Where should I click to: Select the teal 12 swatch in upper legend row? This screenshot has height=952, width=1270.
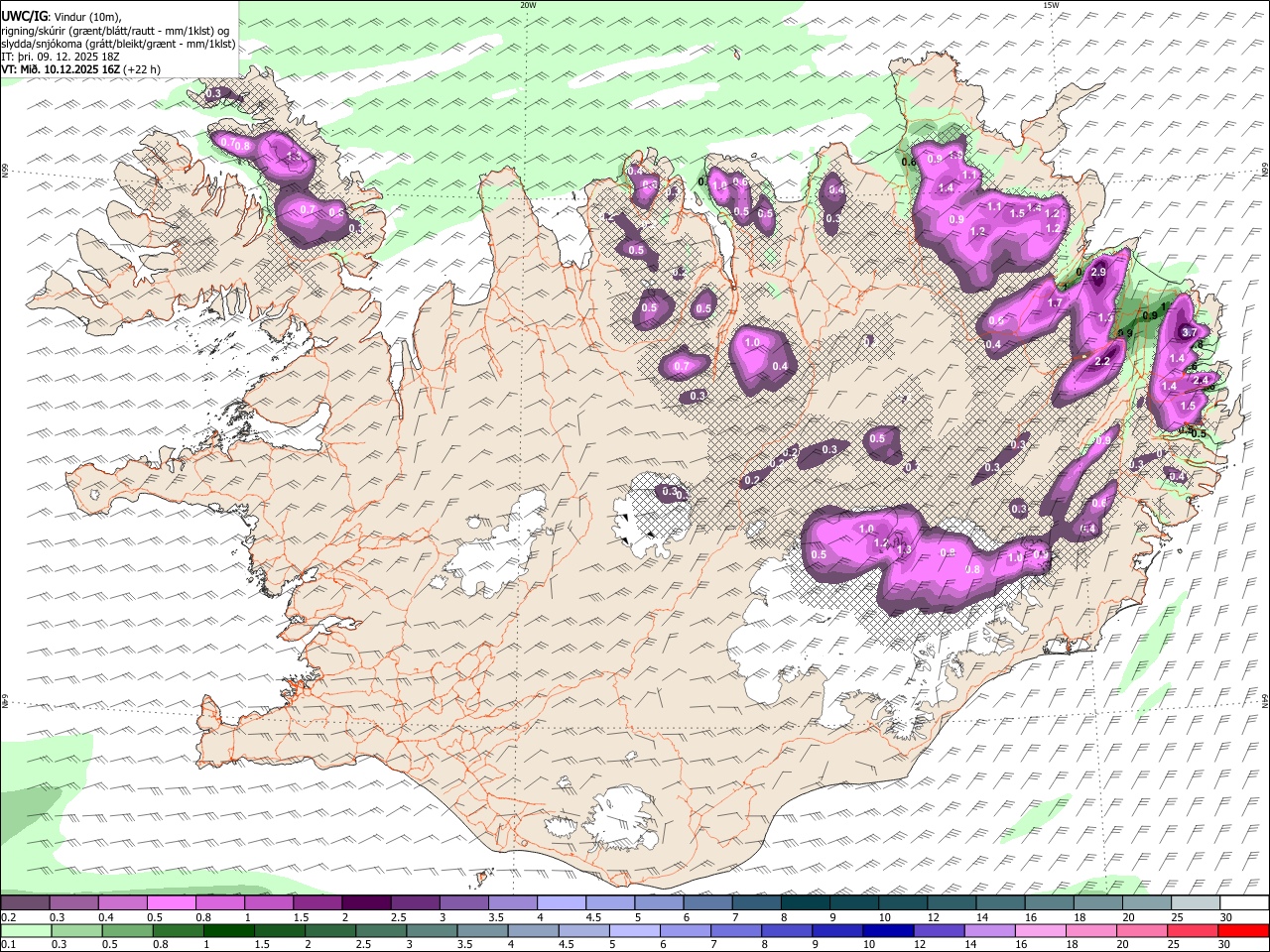(x=952, y=903)
